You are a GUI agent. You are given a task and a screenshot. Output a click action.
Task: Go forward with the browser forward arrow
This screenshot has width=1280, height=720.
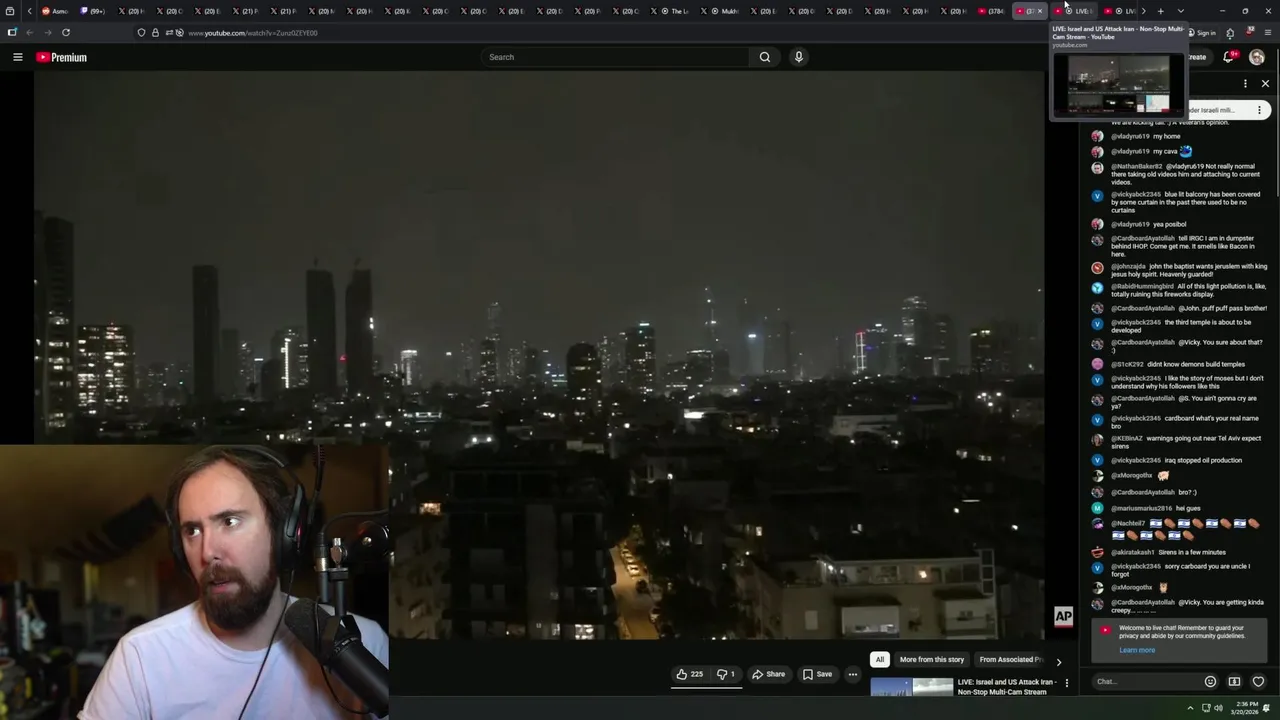point(47,32)
